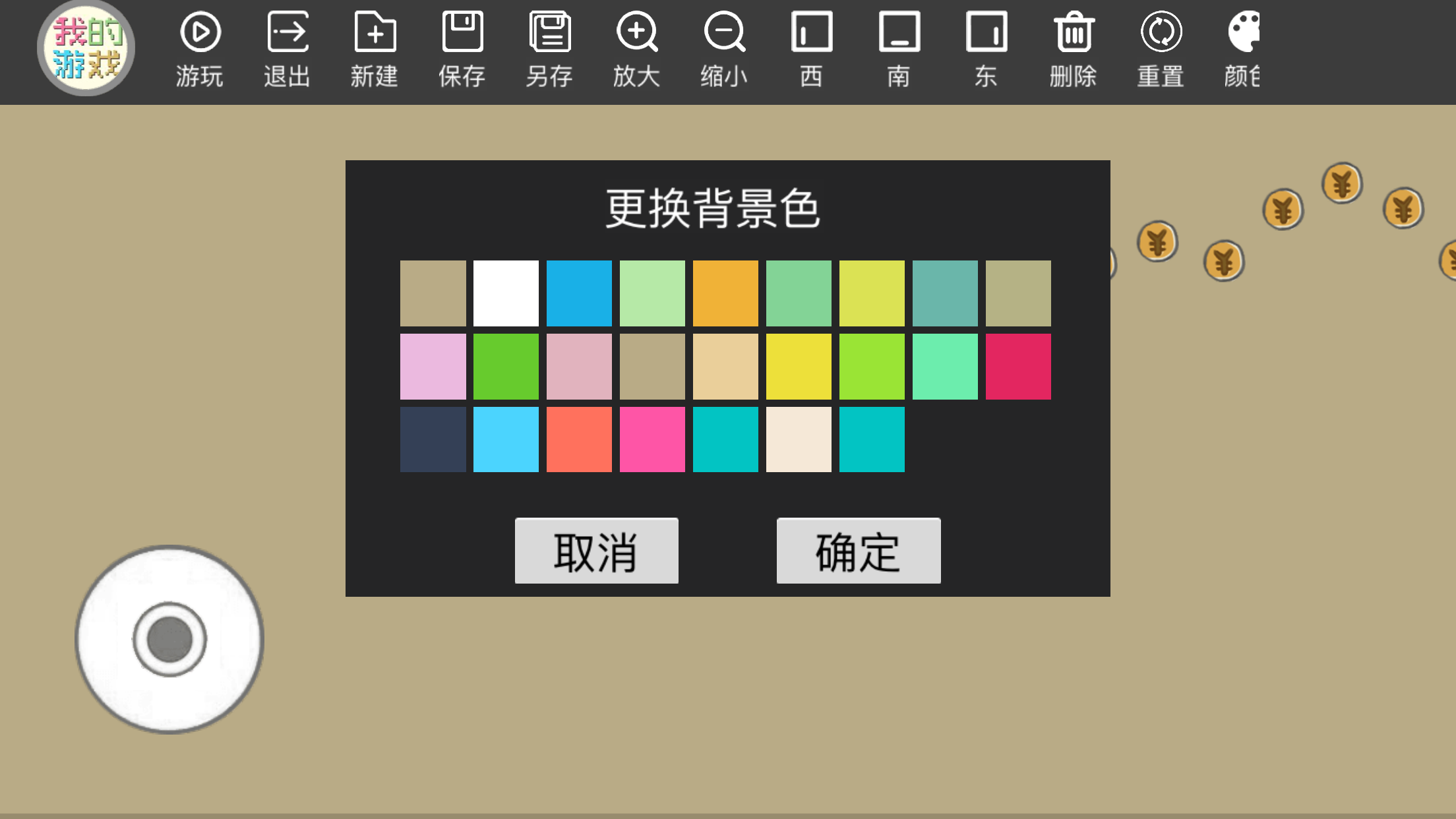Click the 退出 (Exit) menu item
The width and height of the screenshot is (1456, 819).
click(x=286, y=47)
